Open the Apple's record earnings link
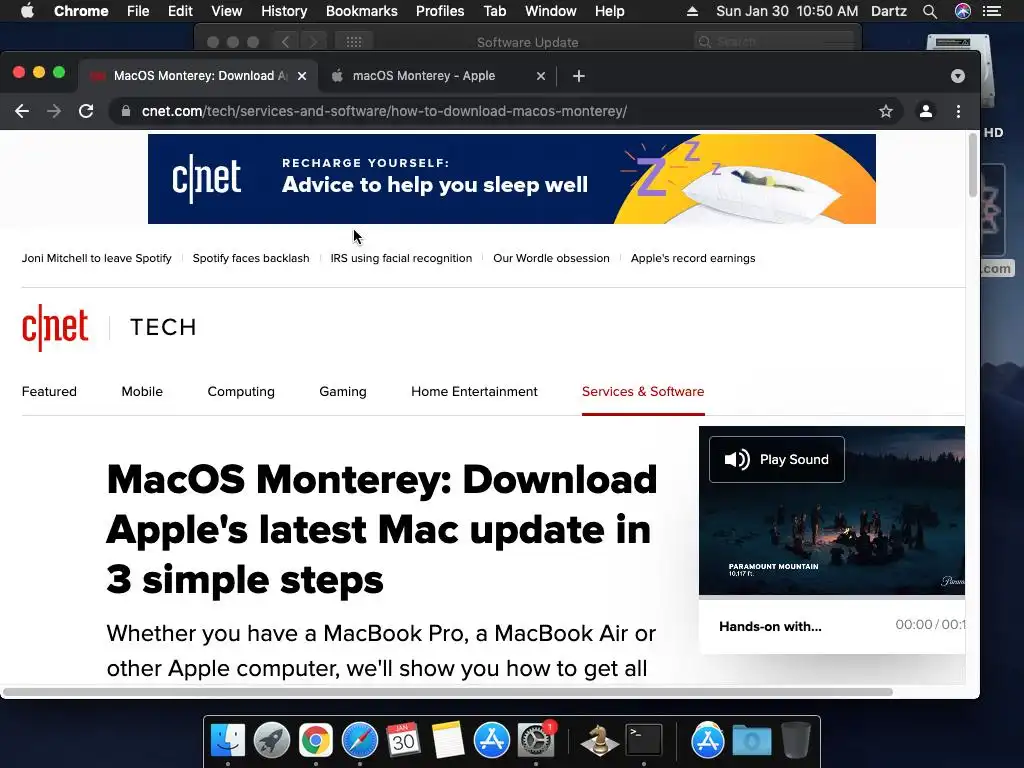1024x768 pixels. tap(693, 258)
